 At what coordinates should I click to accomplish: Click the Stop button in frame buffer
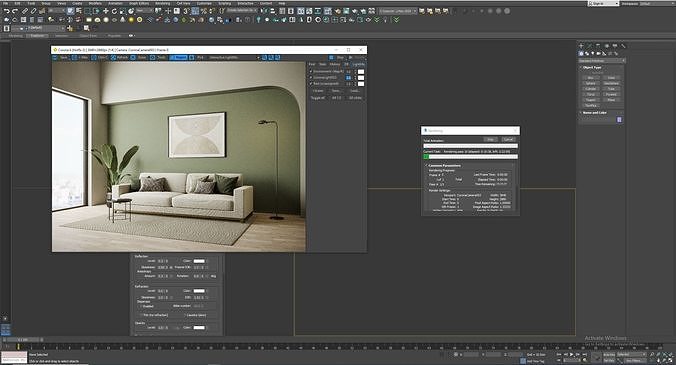(338, 57)
